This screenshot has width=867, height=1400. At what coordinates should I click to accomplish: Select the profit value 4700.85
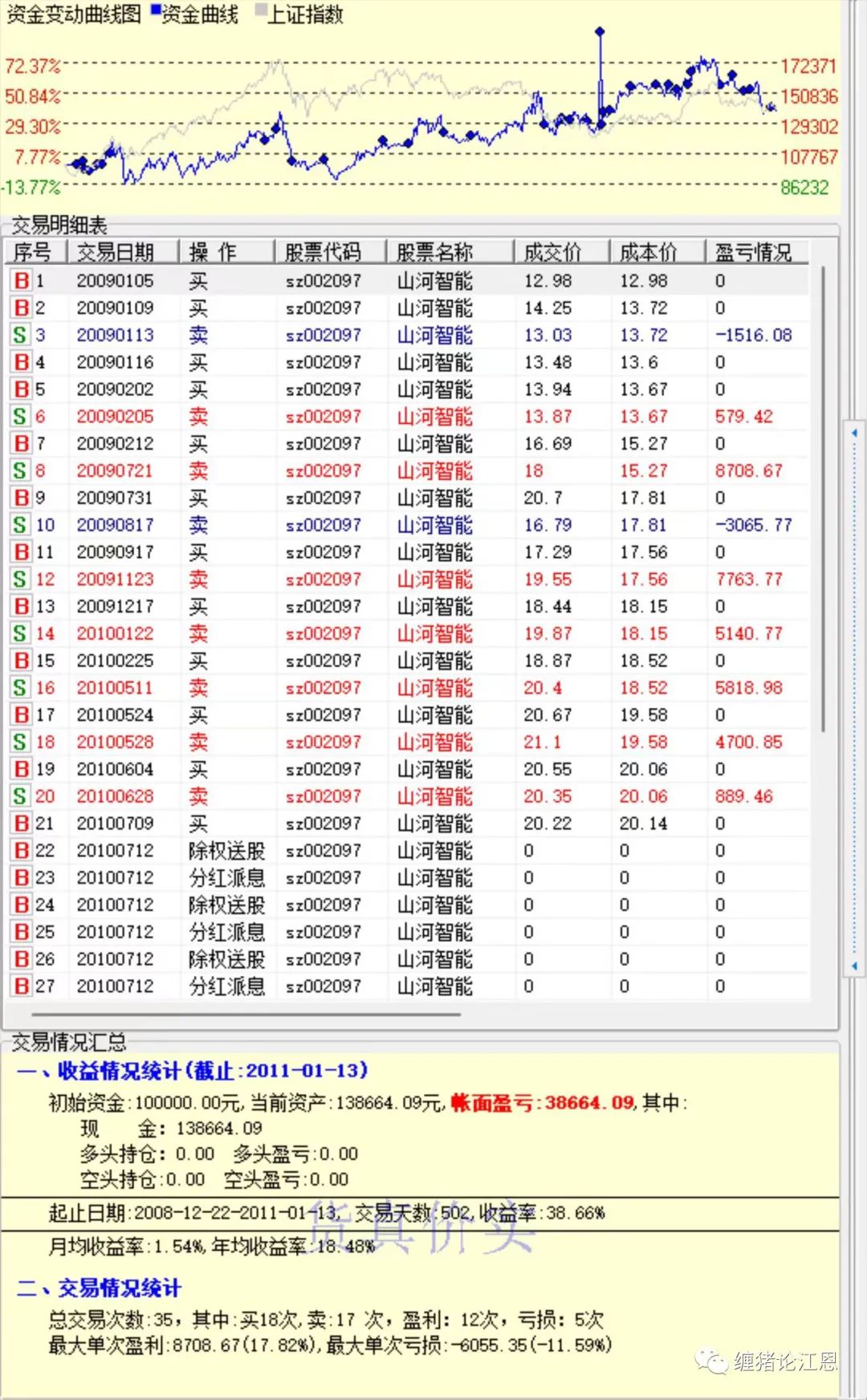coord(748,742)
